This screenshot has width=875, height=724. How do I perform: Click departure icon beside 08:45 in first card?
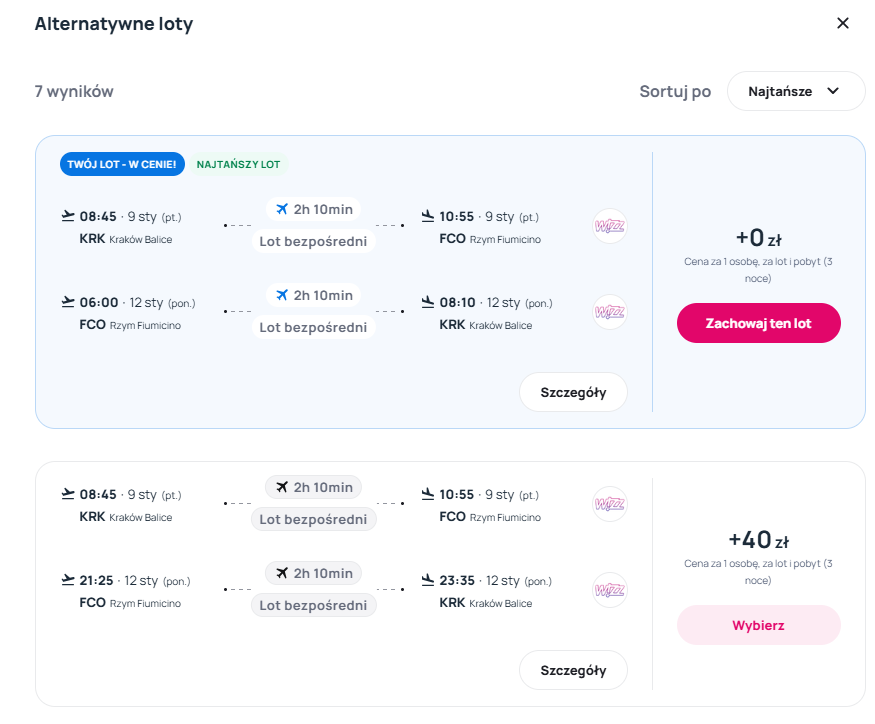coord(68,216)
